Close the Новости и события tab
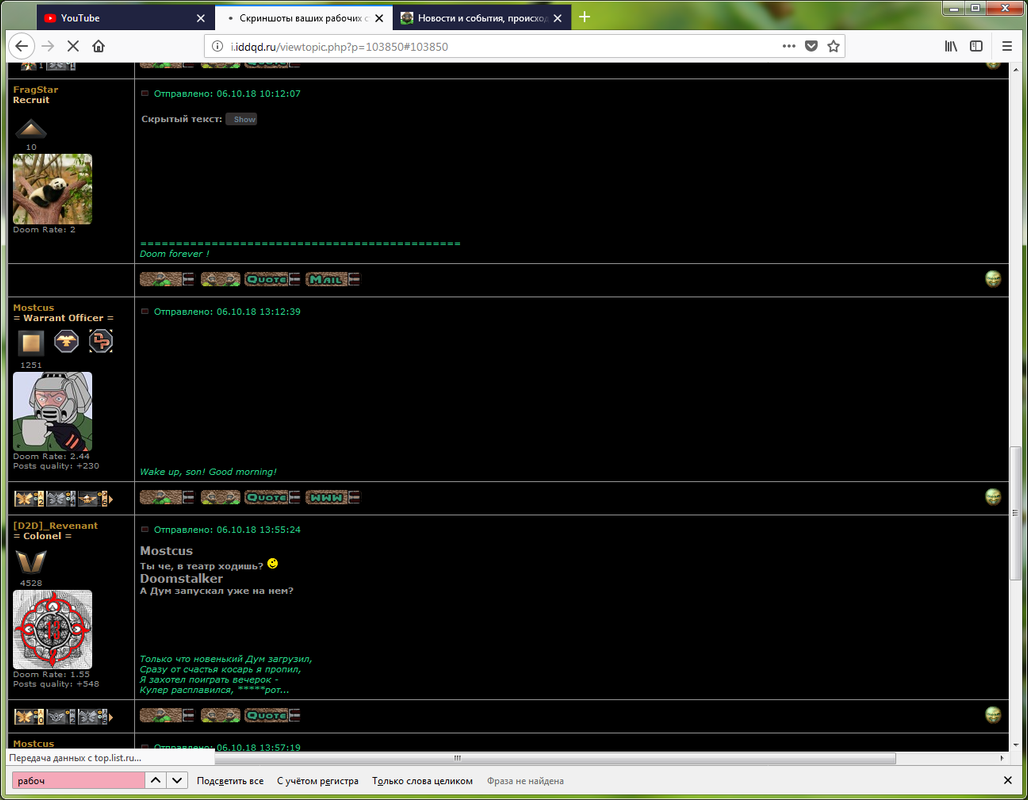The image size is (1028, 800). click(x=557, y=18)
